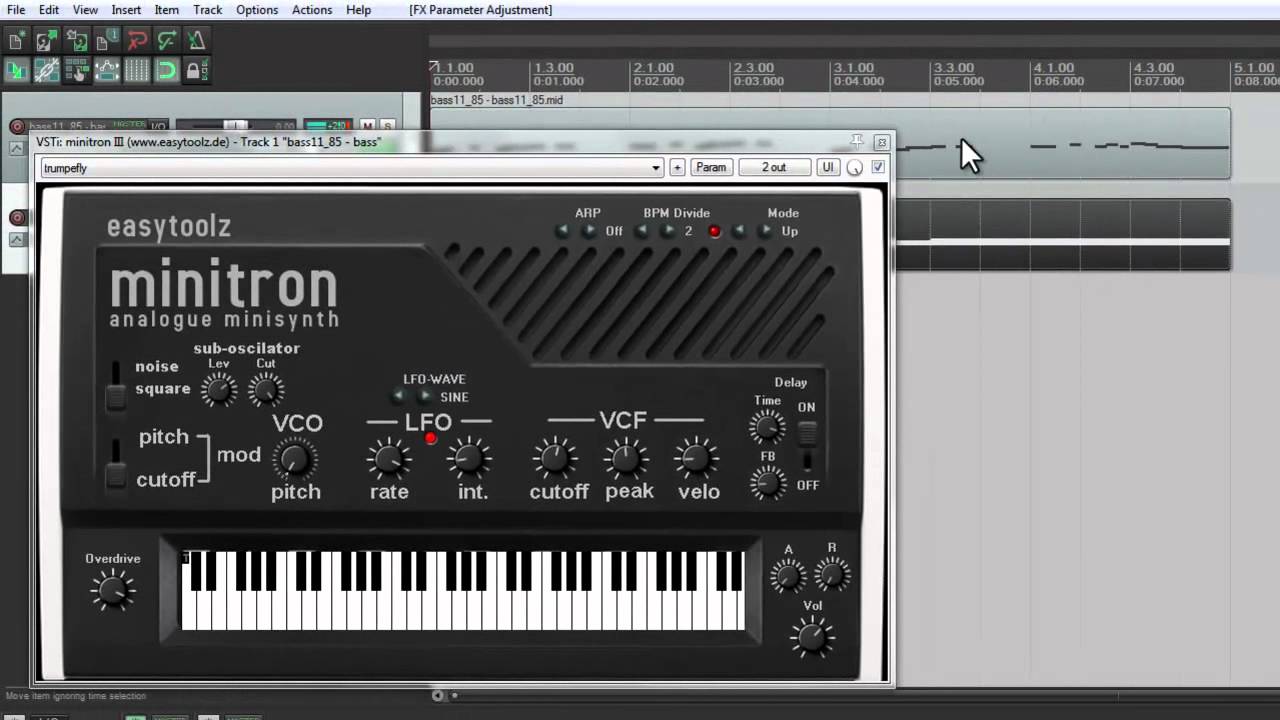
Task: Click the New Project toolbar icon
Action: (x=16, y=41)
